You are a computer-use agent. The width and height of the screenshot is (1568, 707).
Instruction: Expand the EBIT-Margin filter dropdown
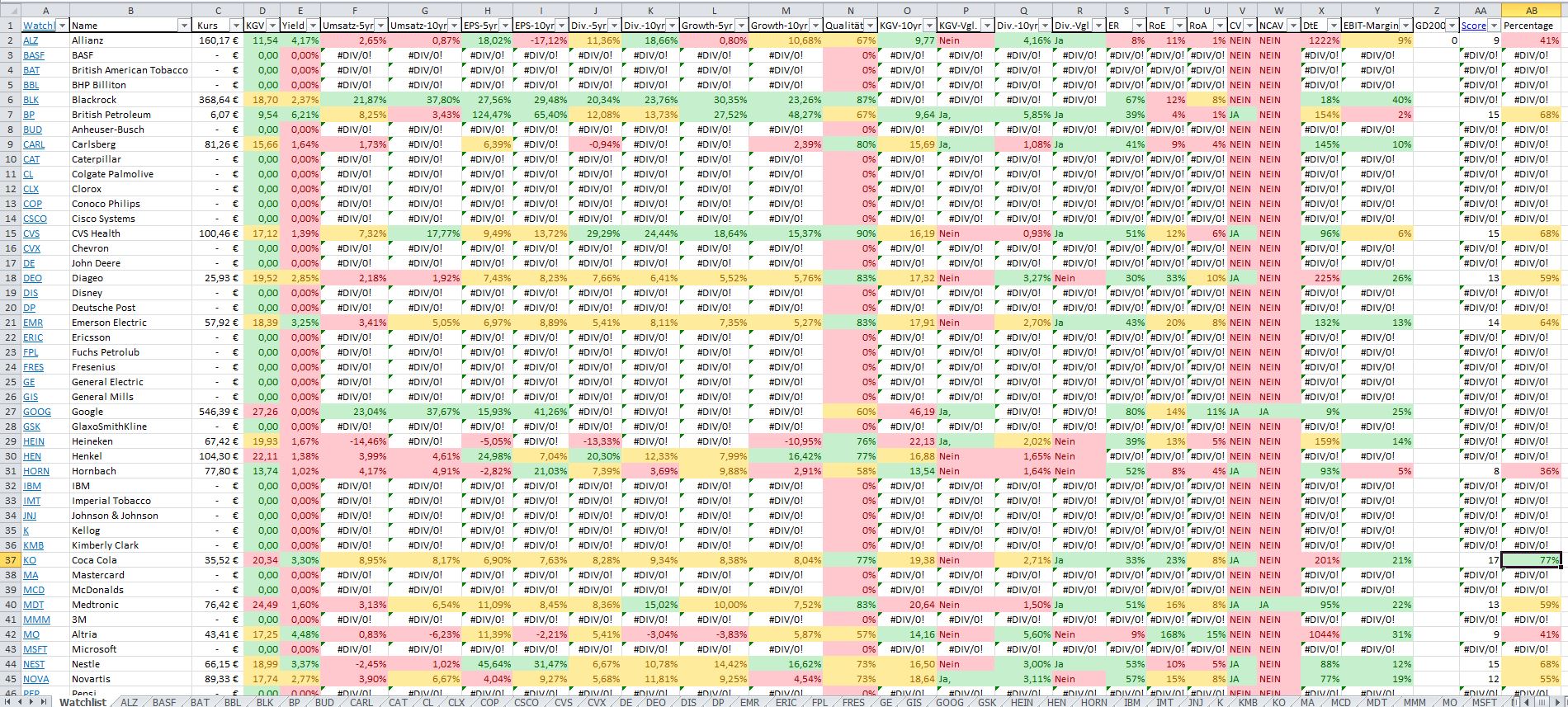pos(1405,26)
